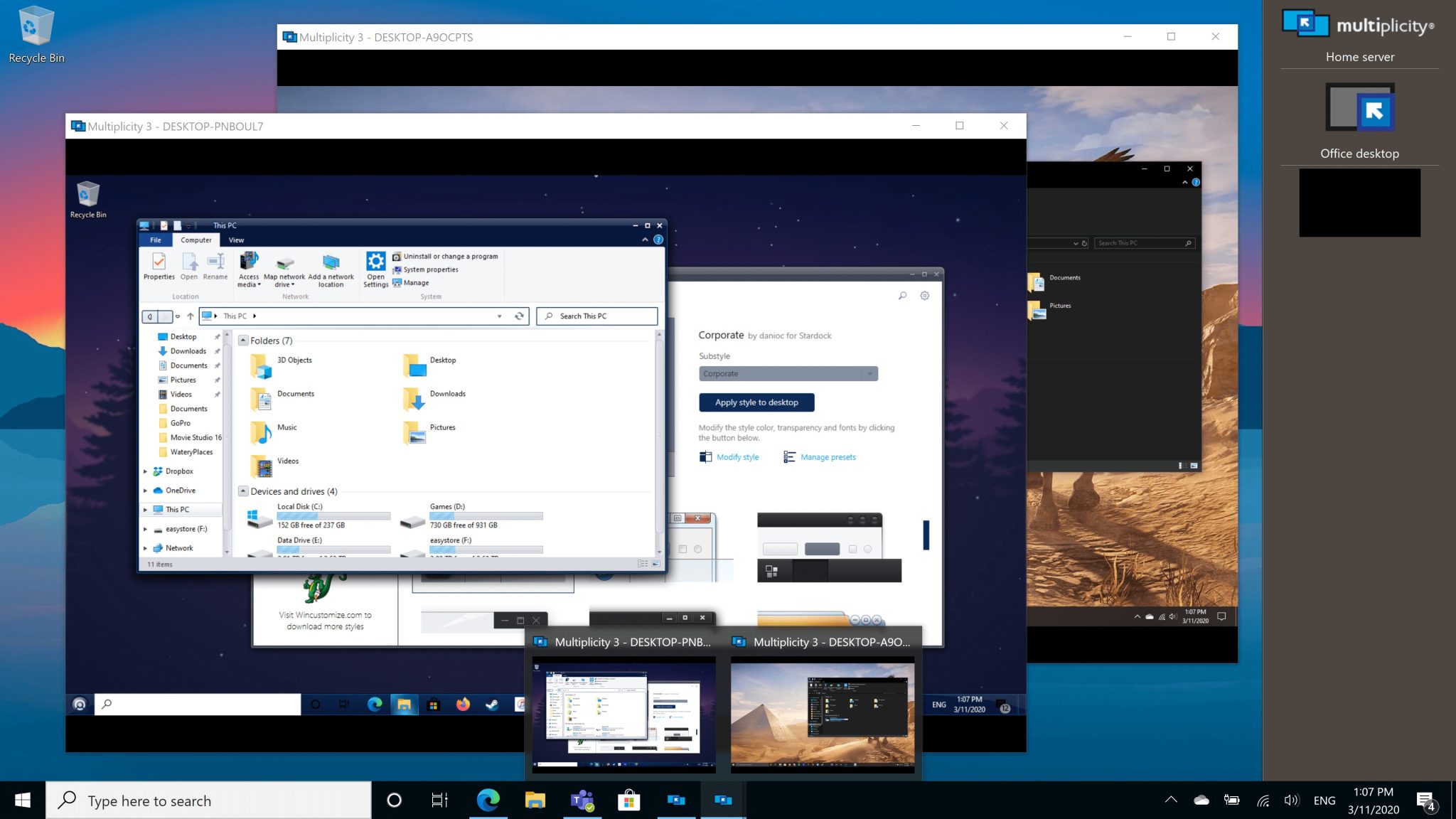This screenshot has width=1456, height=819.
Task: Click the search magnifier in the Corporate style window
Action: tap(901, 295)
